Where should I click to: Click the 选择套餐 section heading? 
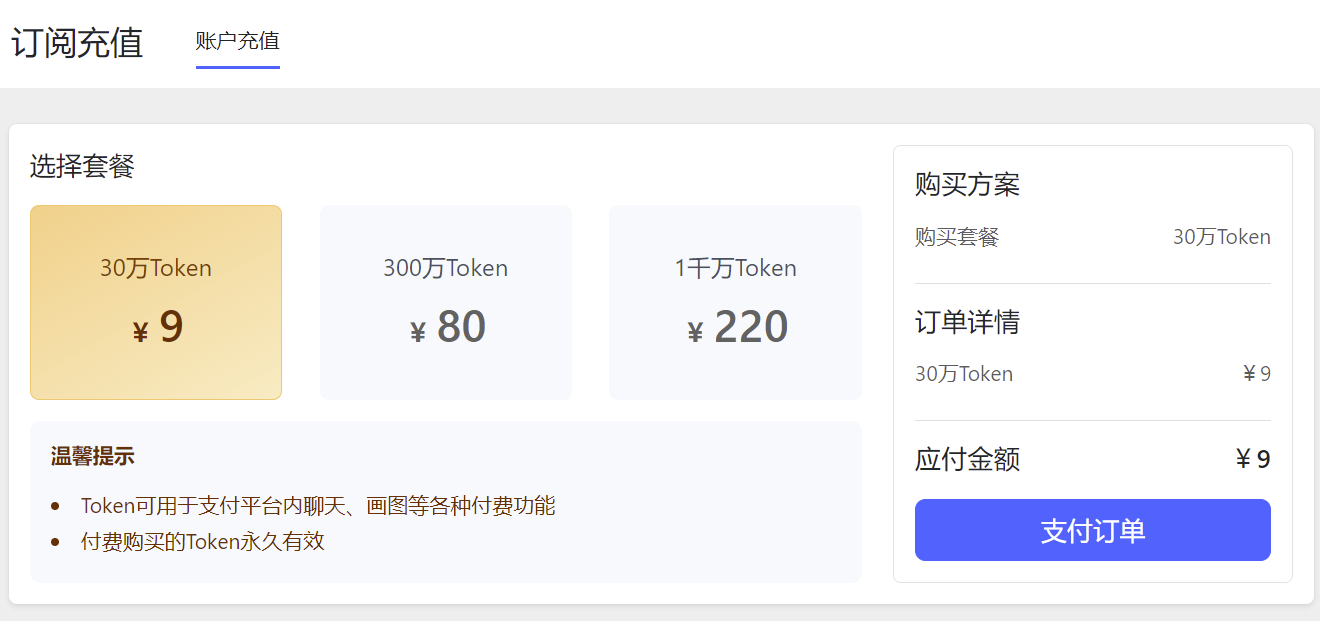point(82,166)
